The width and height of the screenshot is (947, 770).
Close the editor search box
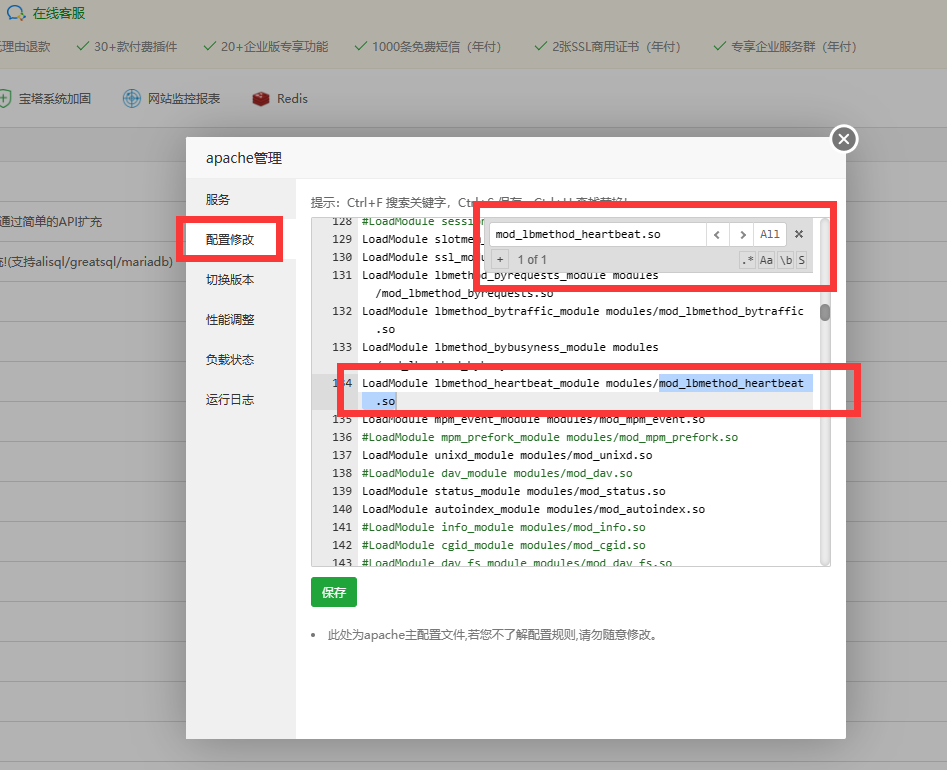tap(799, 235)
